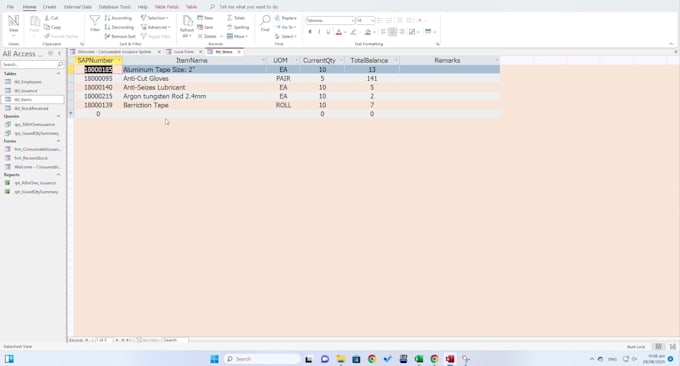Click the navigation pane Search box
The width and height of the screenshot is (680, 366).
pos(32,65)
